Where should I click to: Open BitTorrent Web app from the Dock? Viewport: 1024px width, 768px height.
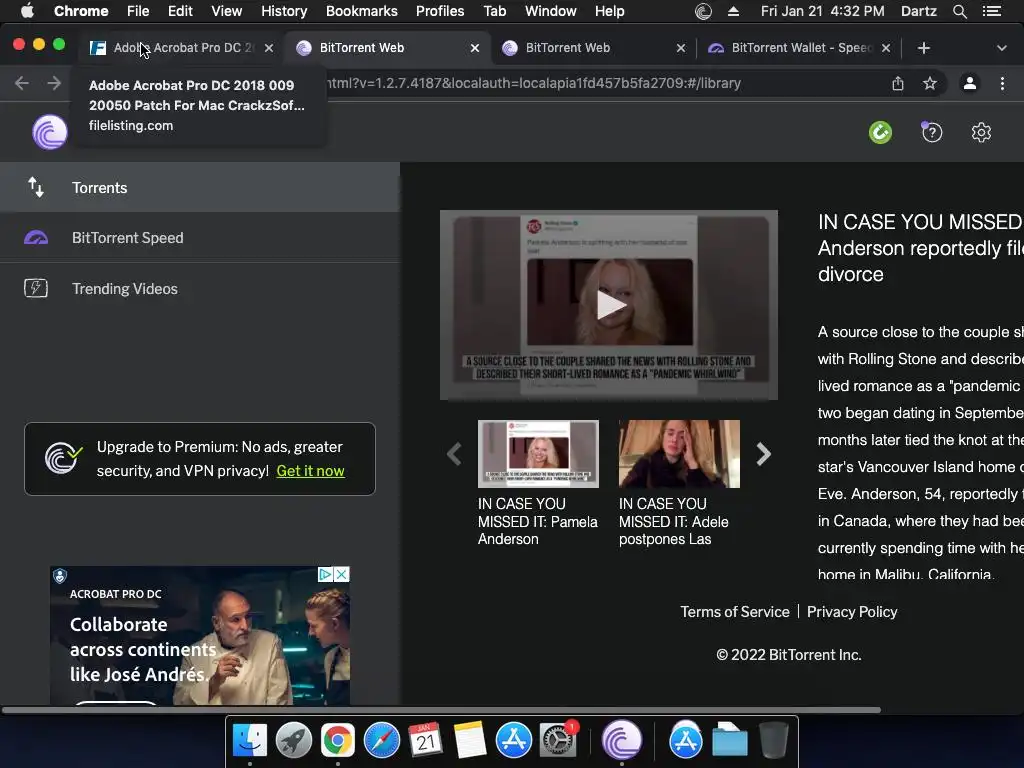[622, 741]
